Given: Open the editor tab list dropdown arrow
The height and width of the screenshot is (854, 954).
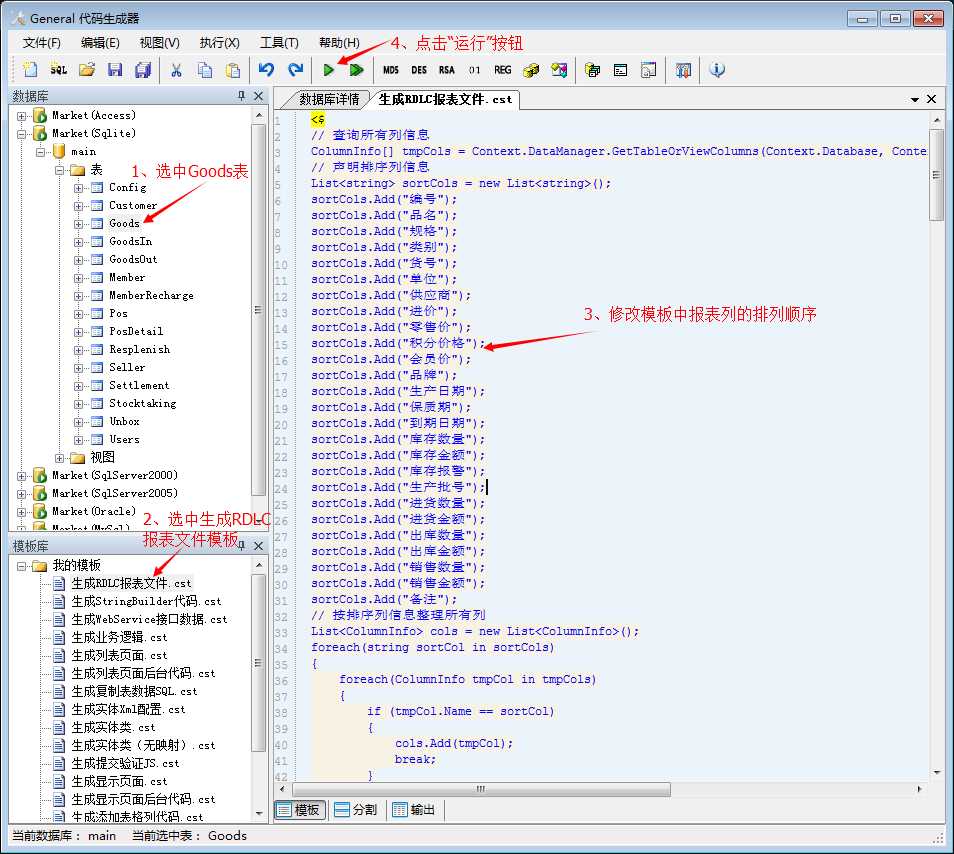Looking at the screenshot, I should [x=914, y=100].
